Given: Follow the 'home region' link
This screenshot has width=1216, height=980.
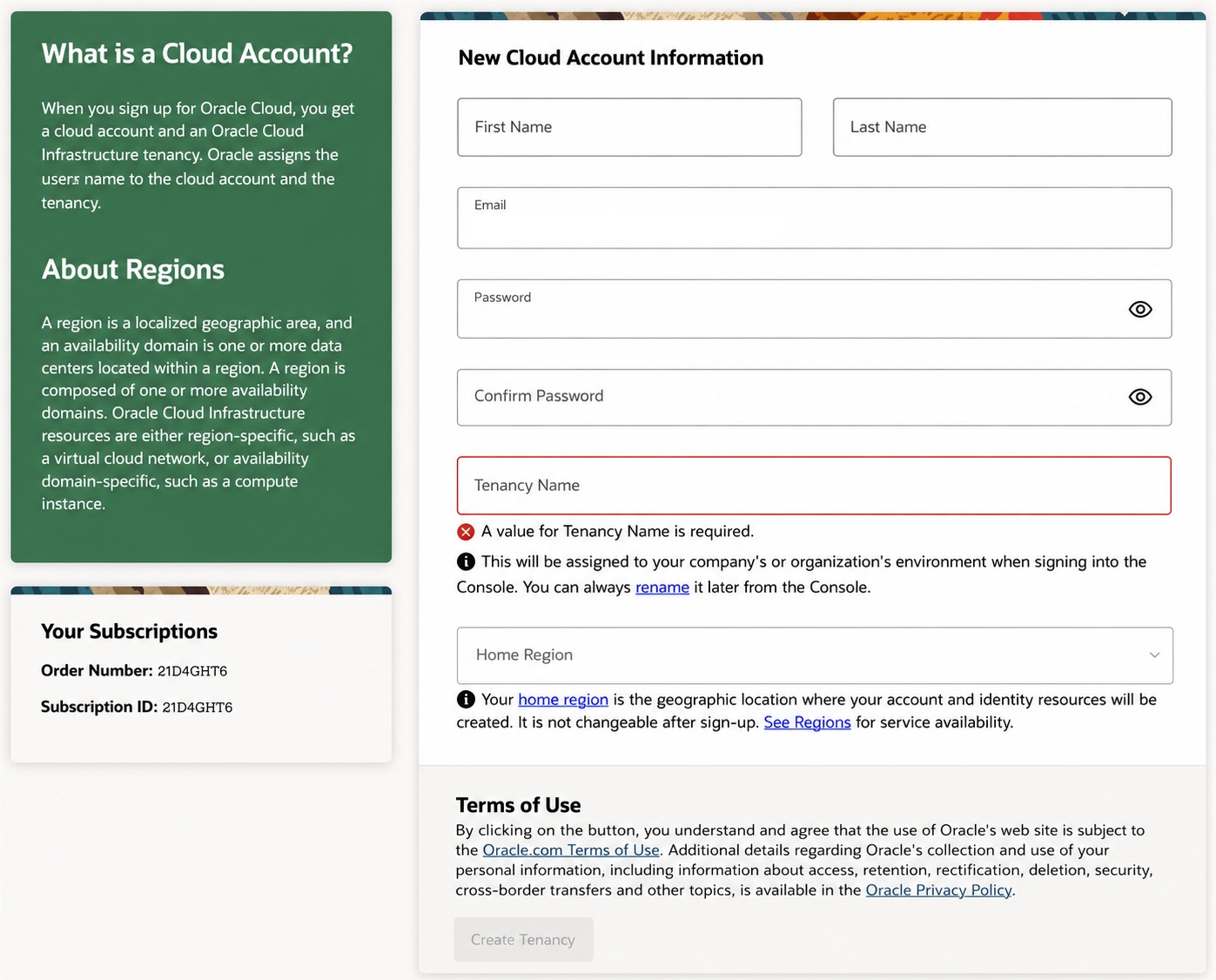Looking at the screenshot, I should [x=563, y=700].
